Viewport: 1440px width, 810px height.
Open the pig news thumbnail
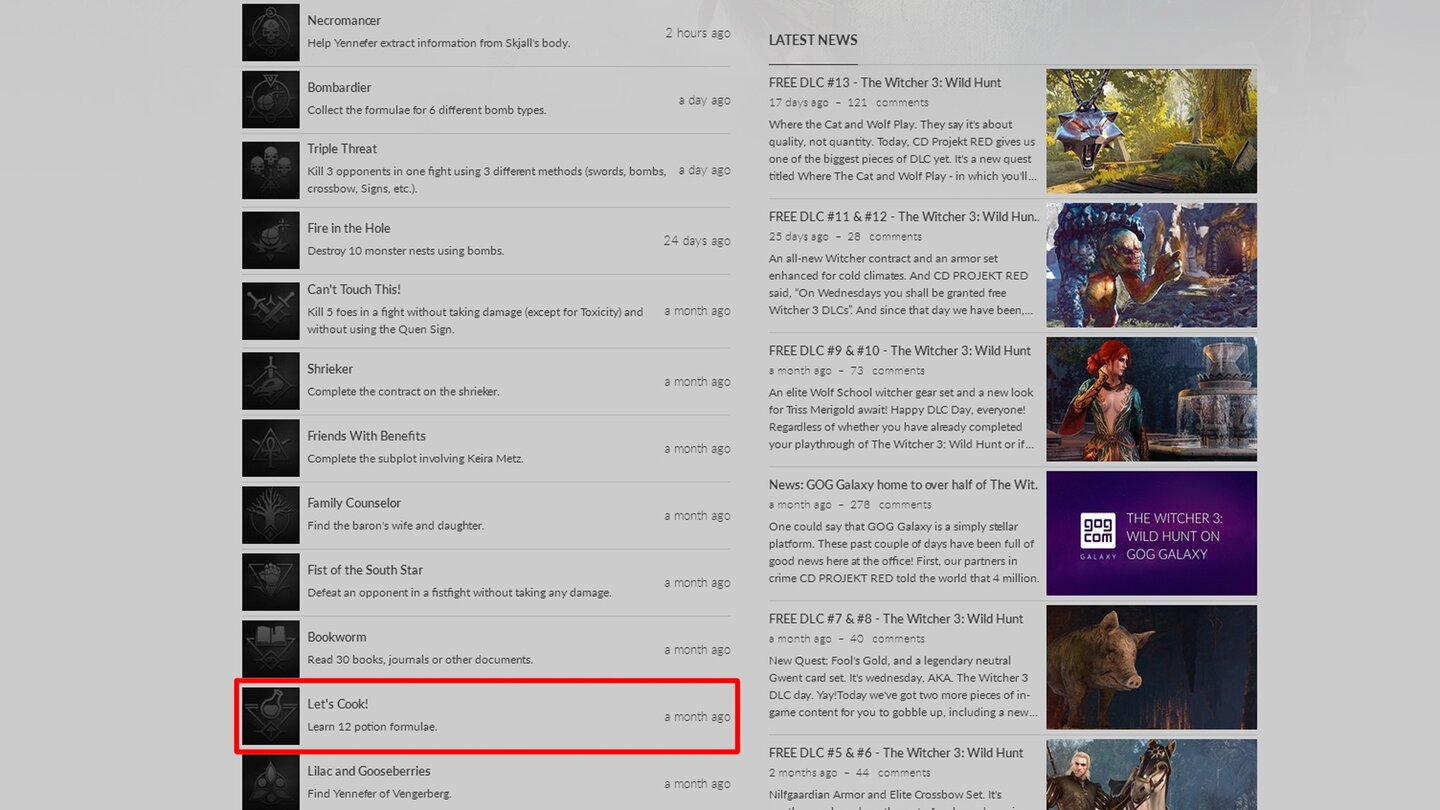click(x=1151, y=667)
